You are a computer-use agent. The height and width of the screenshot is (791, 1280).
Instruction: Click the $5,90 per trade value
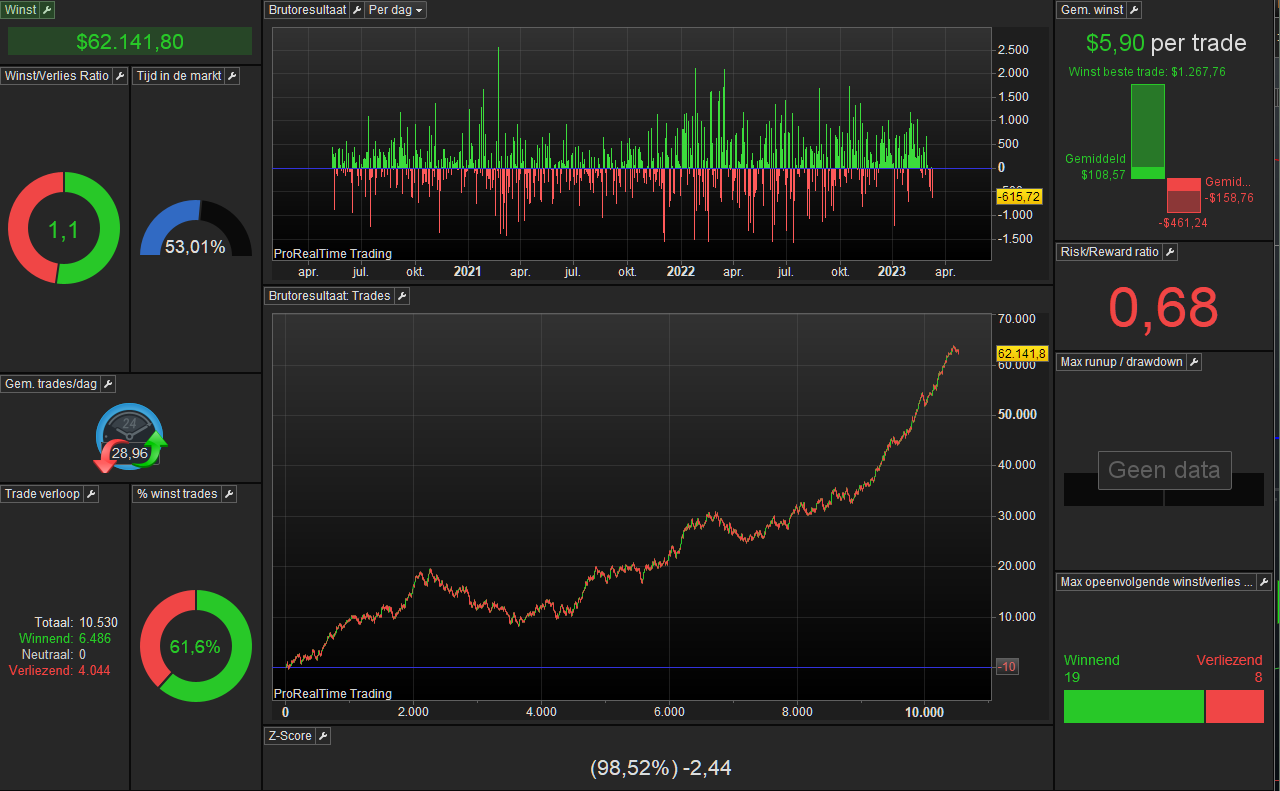[x=1166, y=43]
